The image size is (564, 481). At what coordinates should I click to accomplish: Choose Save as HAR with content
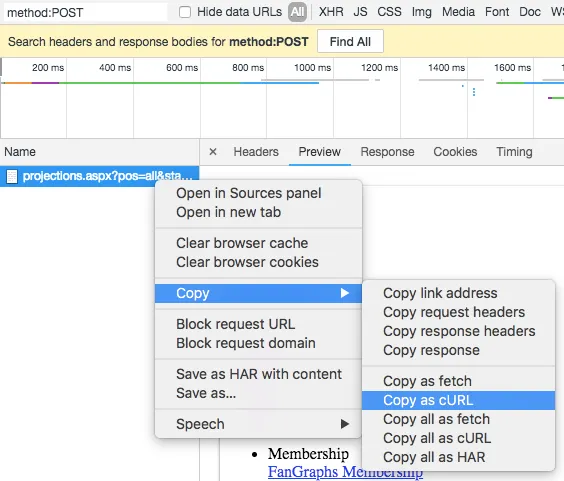tap(259, 374)
